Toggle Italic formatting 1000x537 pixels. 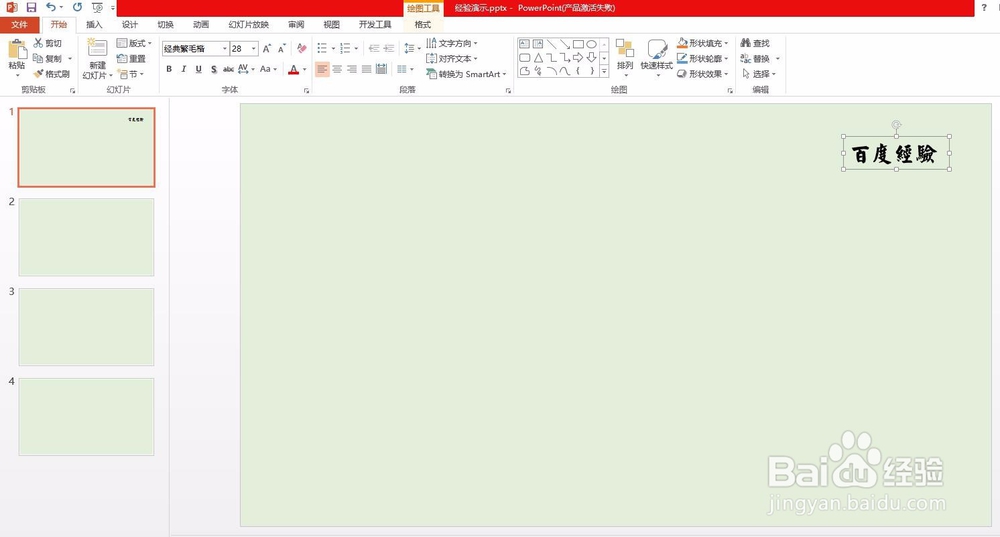pyautogui.click(x=184, y=69)
